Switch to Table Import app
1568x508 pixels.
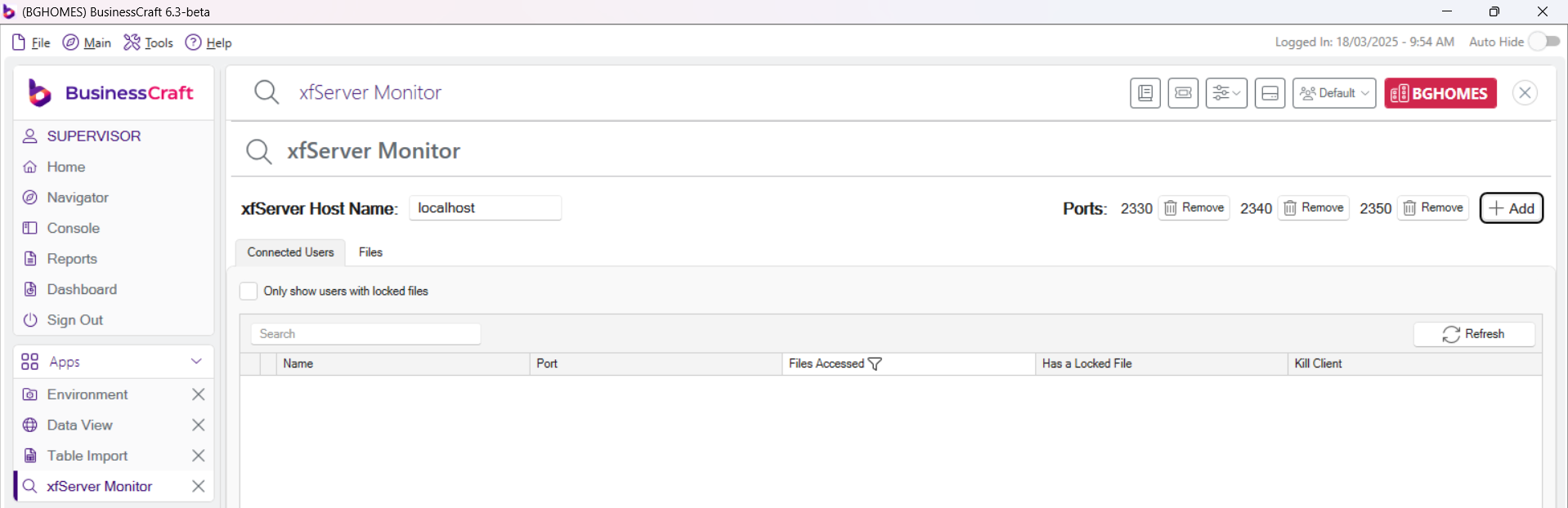[x=87, y=456]
